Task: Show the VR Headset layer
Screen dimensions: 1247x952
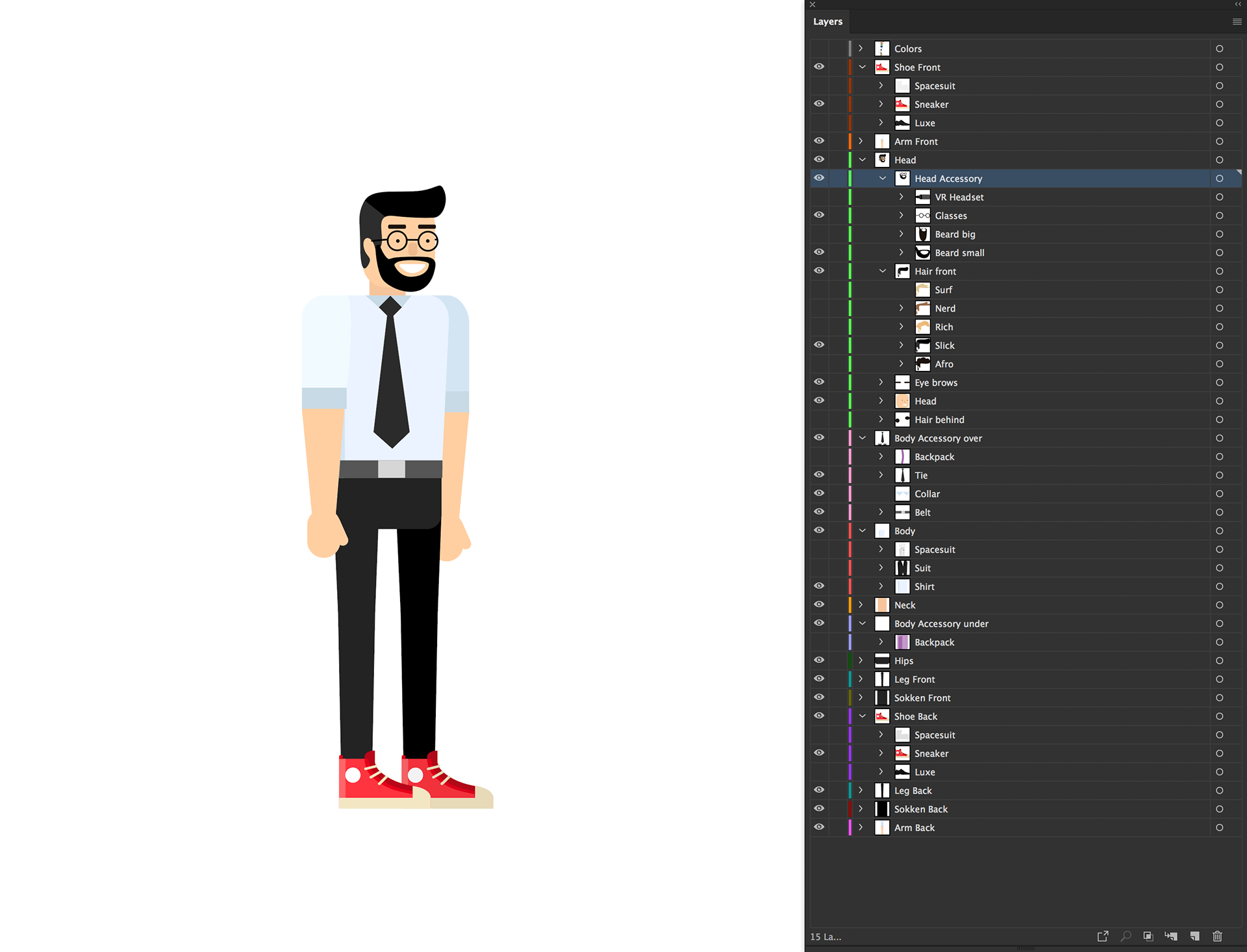Action: [819, 197]
